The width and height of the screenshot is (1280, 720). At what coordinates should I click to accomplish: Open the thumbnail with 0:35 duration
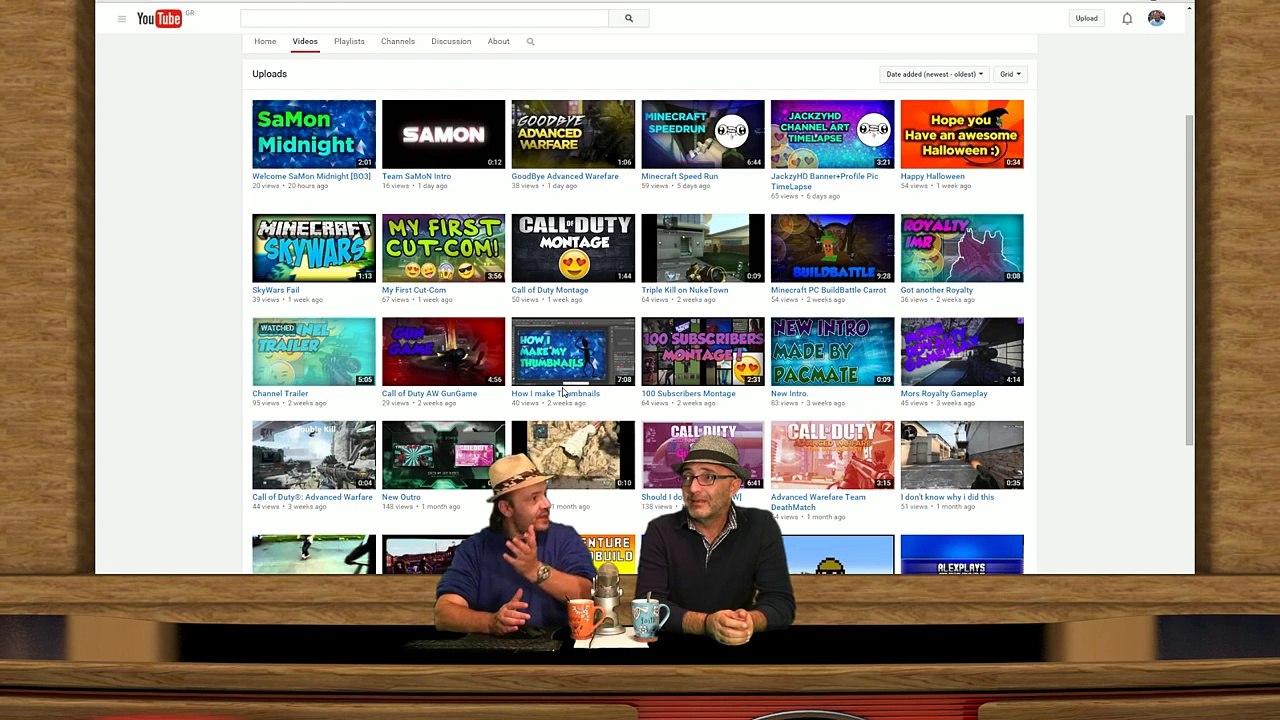(x=962, y=455)
